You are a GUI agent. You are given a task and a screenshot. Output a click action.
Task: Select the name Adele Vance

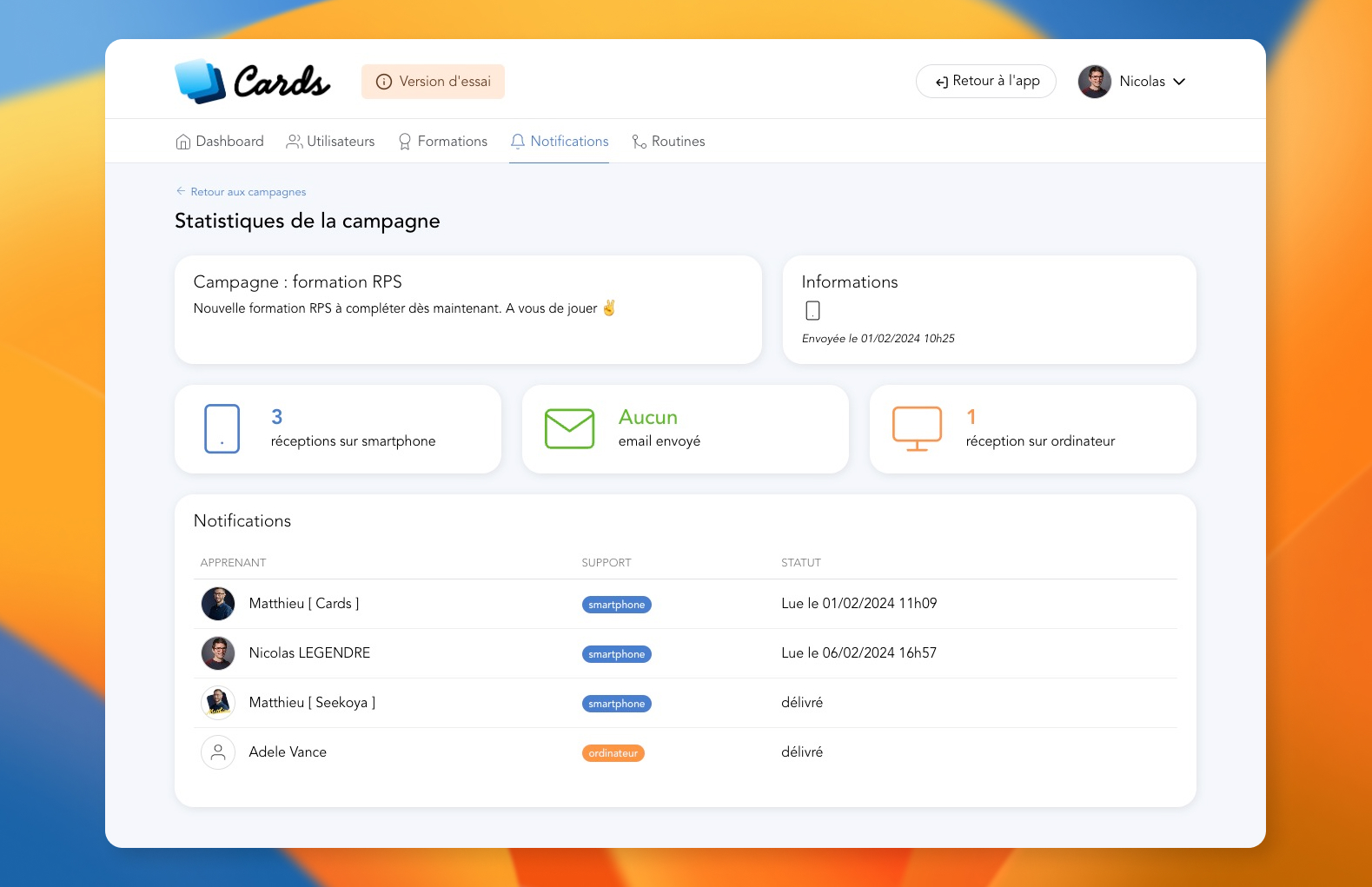[288, 752]
